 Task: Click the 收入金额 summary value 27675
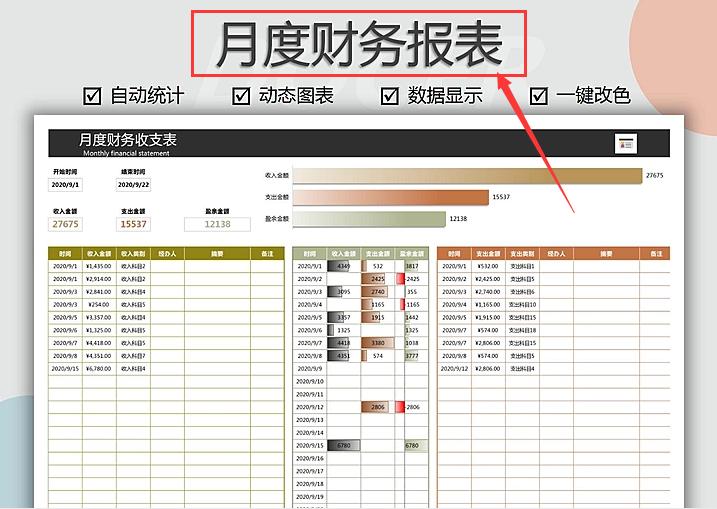(65, 224)
